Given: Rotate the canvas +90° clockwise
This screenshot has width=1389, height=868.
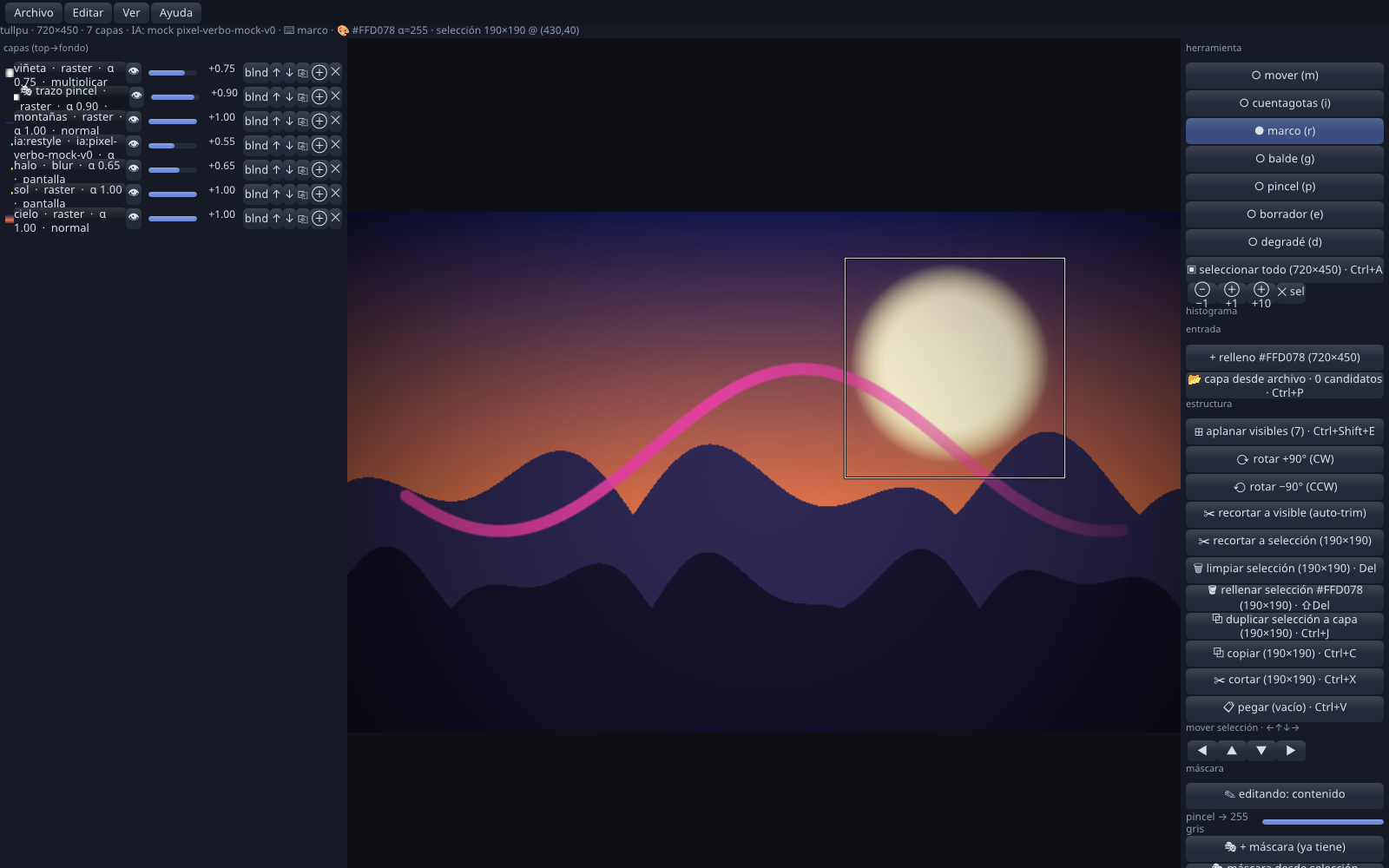Looking at the screenshot, I should (x=1285, y=459).
